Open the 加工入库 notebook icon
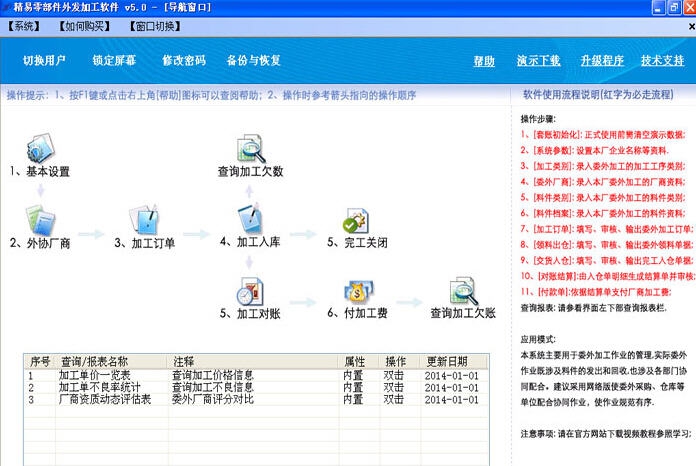 [250, 218]
